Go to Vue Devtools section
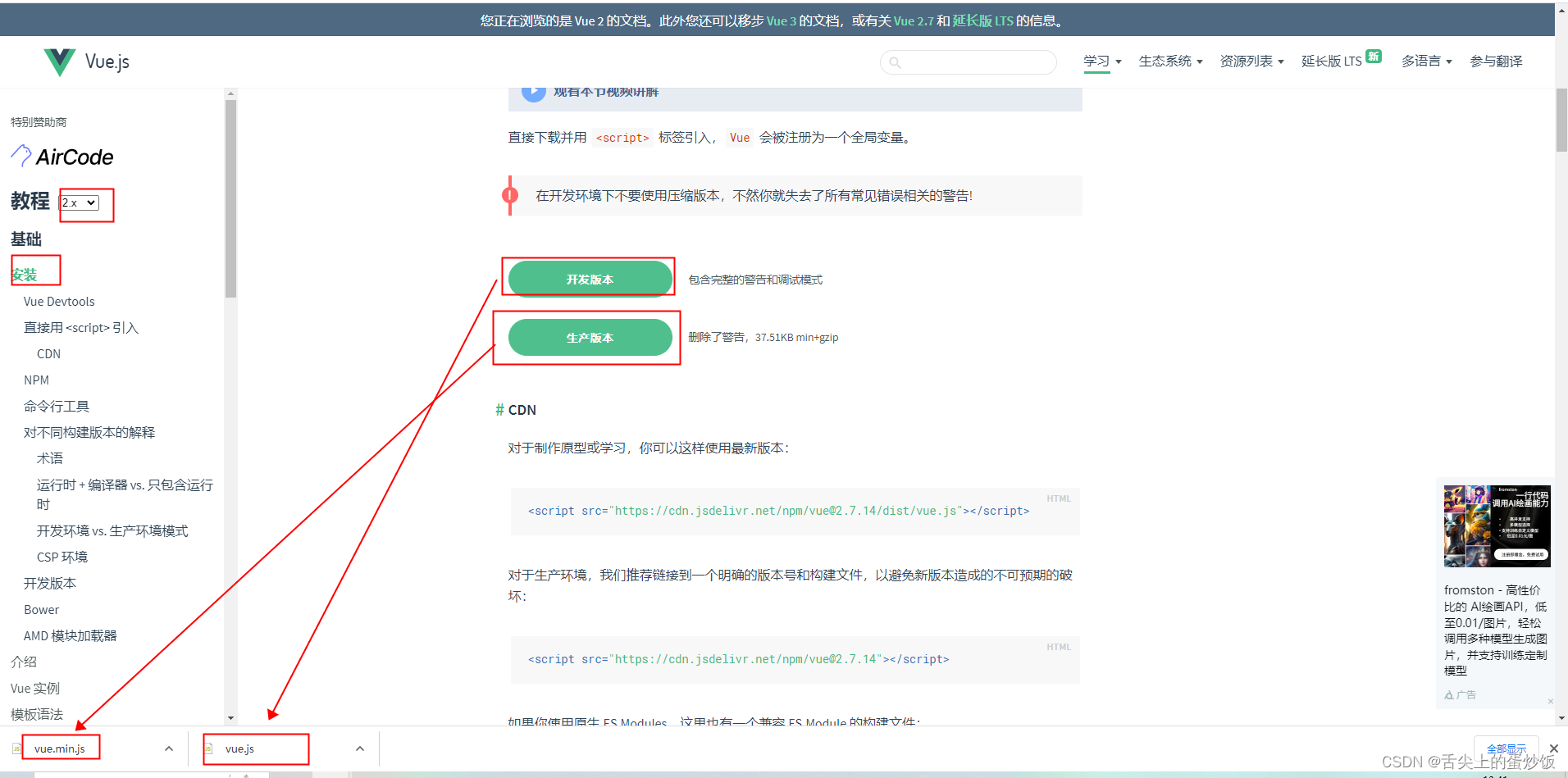Image resolution: width=1568 pixels, height=778 pixels. pyautogui.click(x=59, y=302)
